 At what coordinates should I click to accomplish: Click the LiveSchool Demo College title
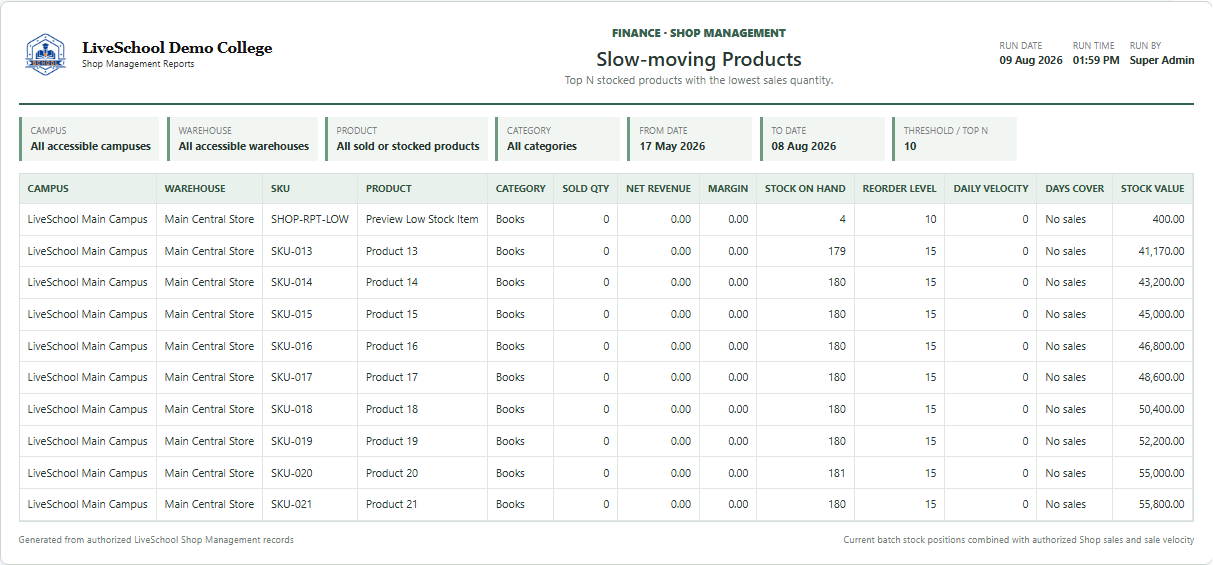pyautogui.click(x=177, y=48)
